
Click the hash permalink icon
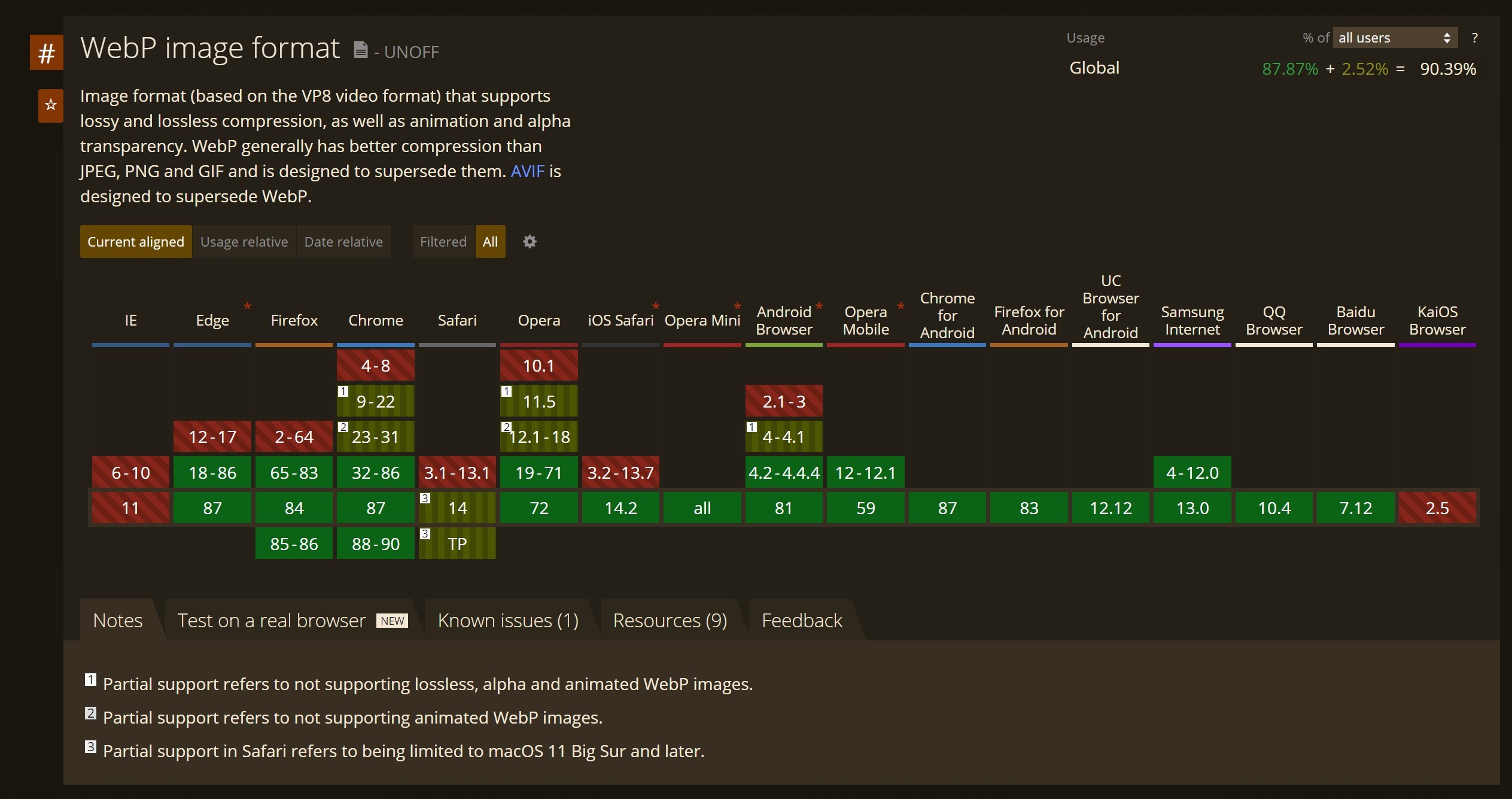pyautogui.click(x=47, y=53)
